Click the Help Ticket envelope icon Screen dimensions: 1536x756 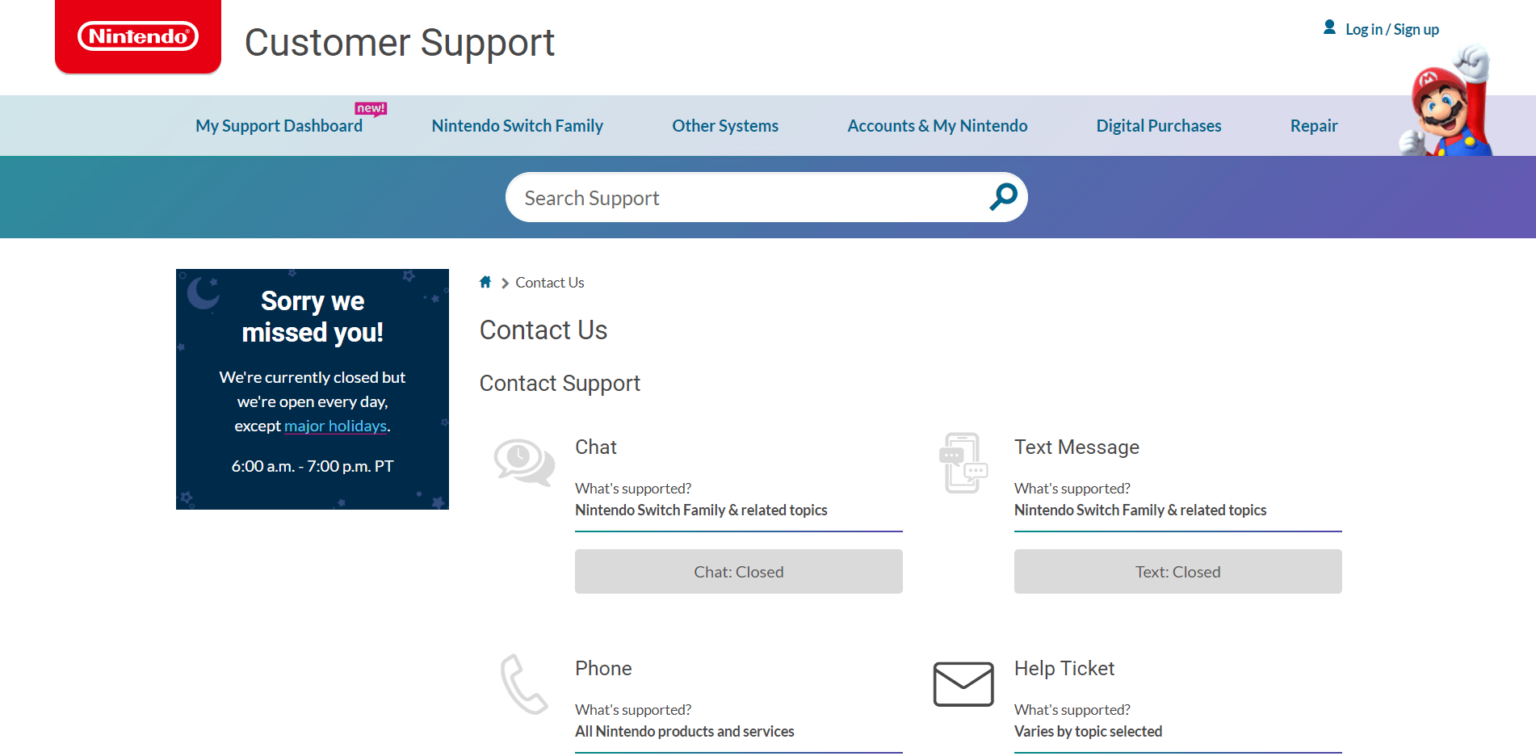(x=963, y=684)
